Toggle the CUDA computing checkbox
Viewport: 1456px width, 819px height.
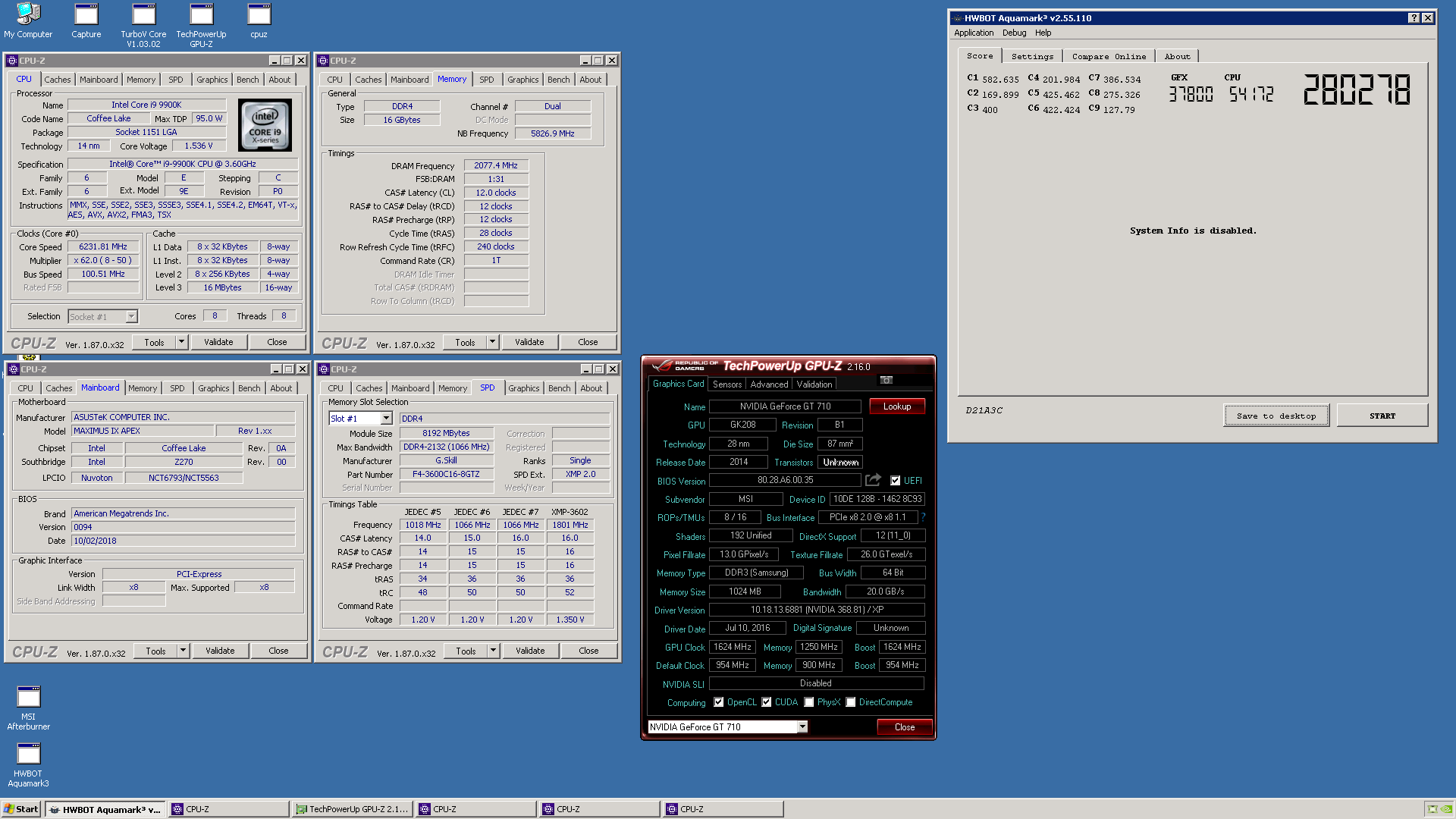[x=767, y=702]
